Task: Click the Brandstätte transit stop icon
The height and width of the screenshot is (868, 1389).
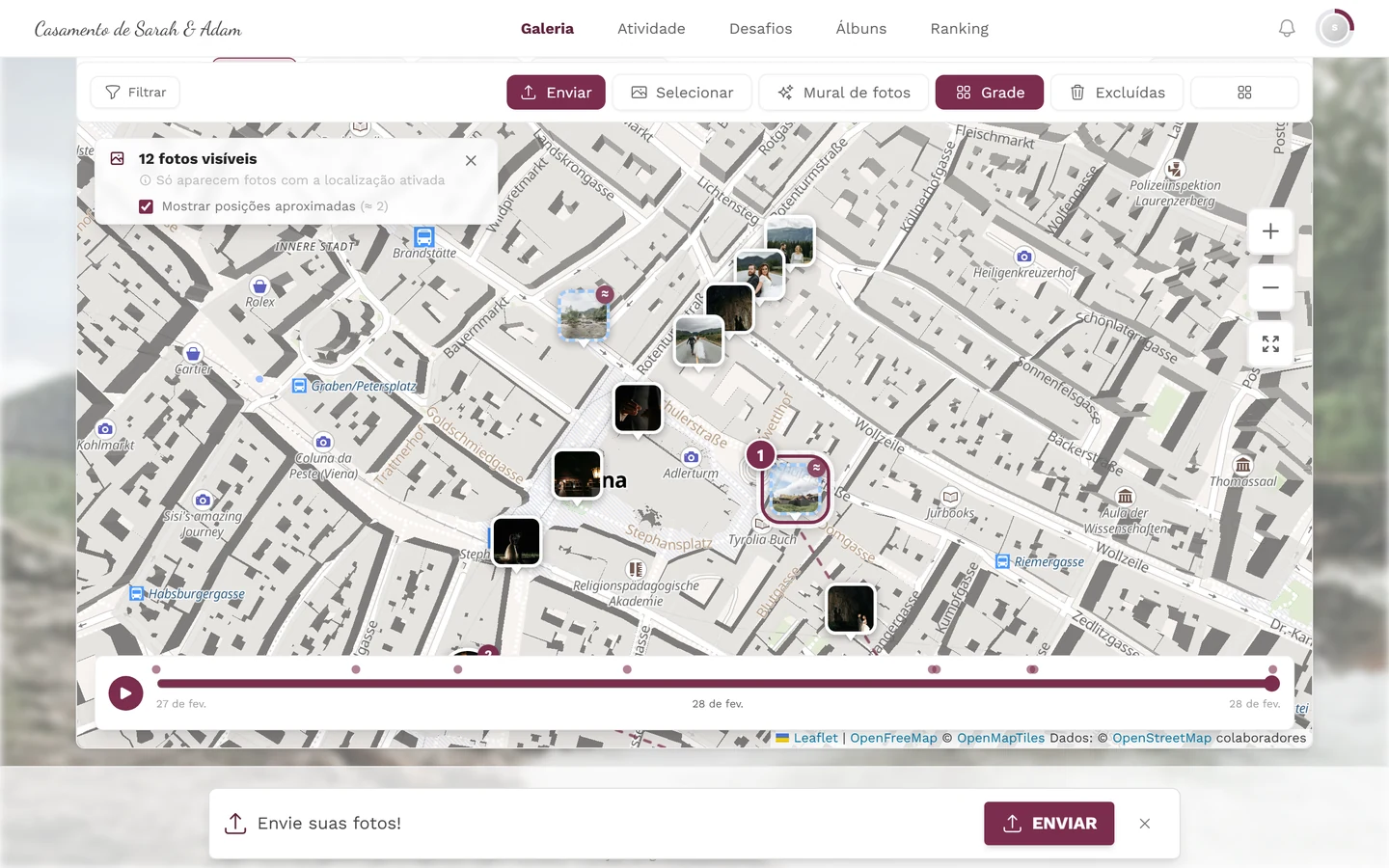Action: coord(424,237)
